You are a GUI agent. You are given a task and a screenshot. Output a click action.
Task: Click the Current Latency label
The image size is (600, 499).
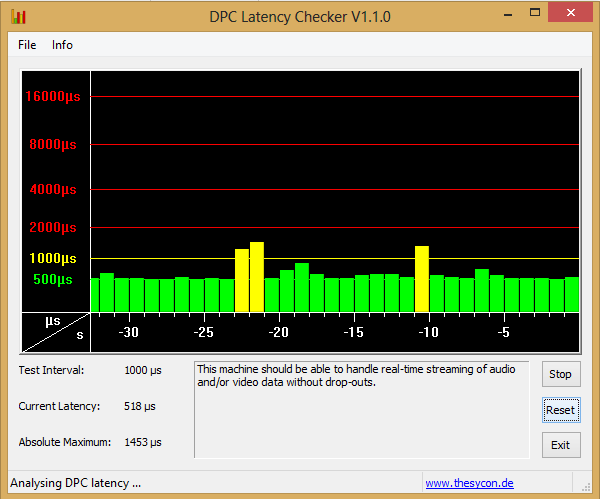(x=59, y=406)
